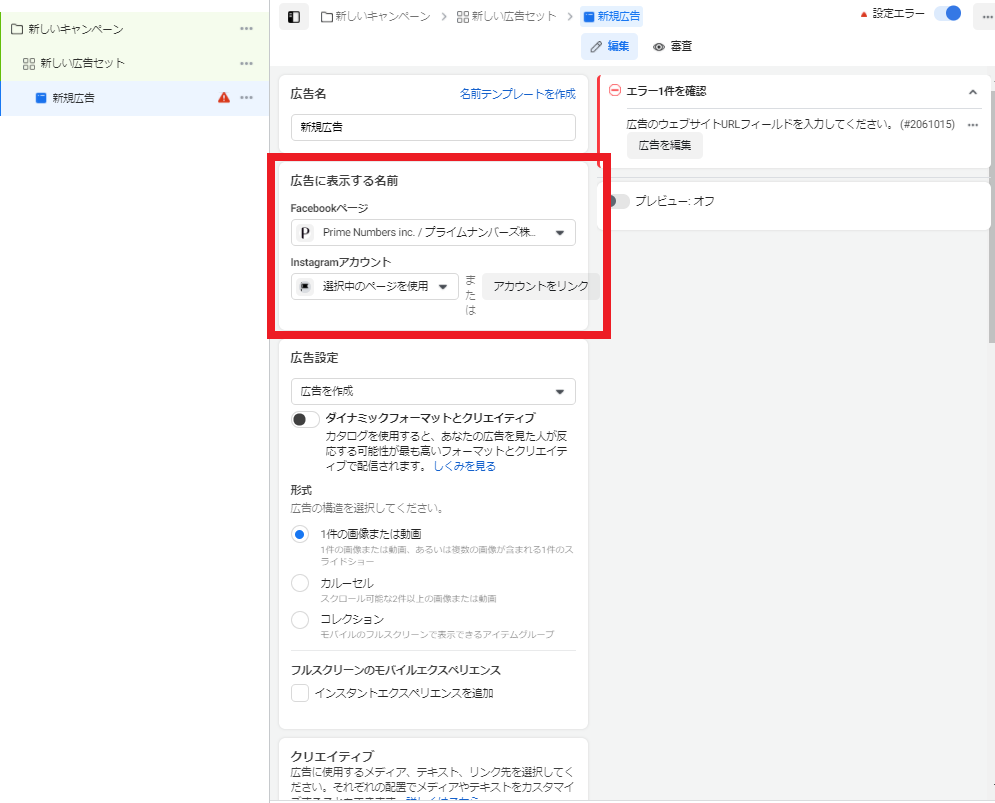This screenshot has width=995, height=803.
Task: Click 名前テンプレートを作成 link
Action: (517, 94)
